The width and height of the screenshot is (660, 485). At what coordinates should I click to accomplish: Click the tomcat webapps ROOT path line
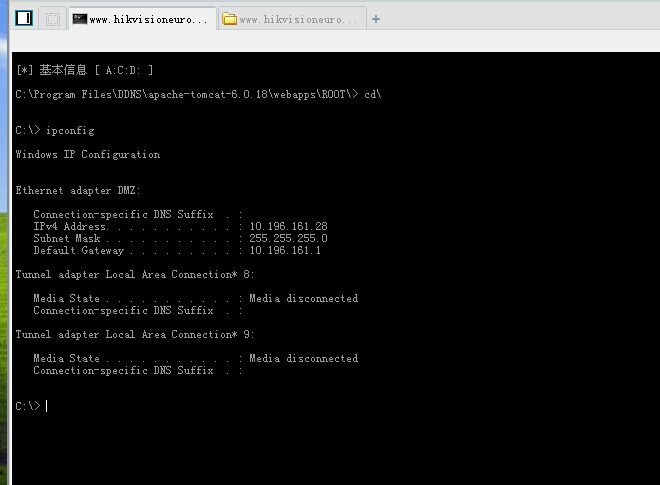(198, 94)
